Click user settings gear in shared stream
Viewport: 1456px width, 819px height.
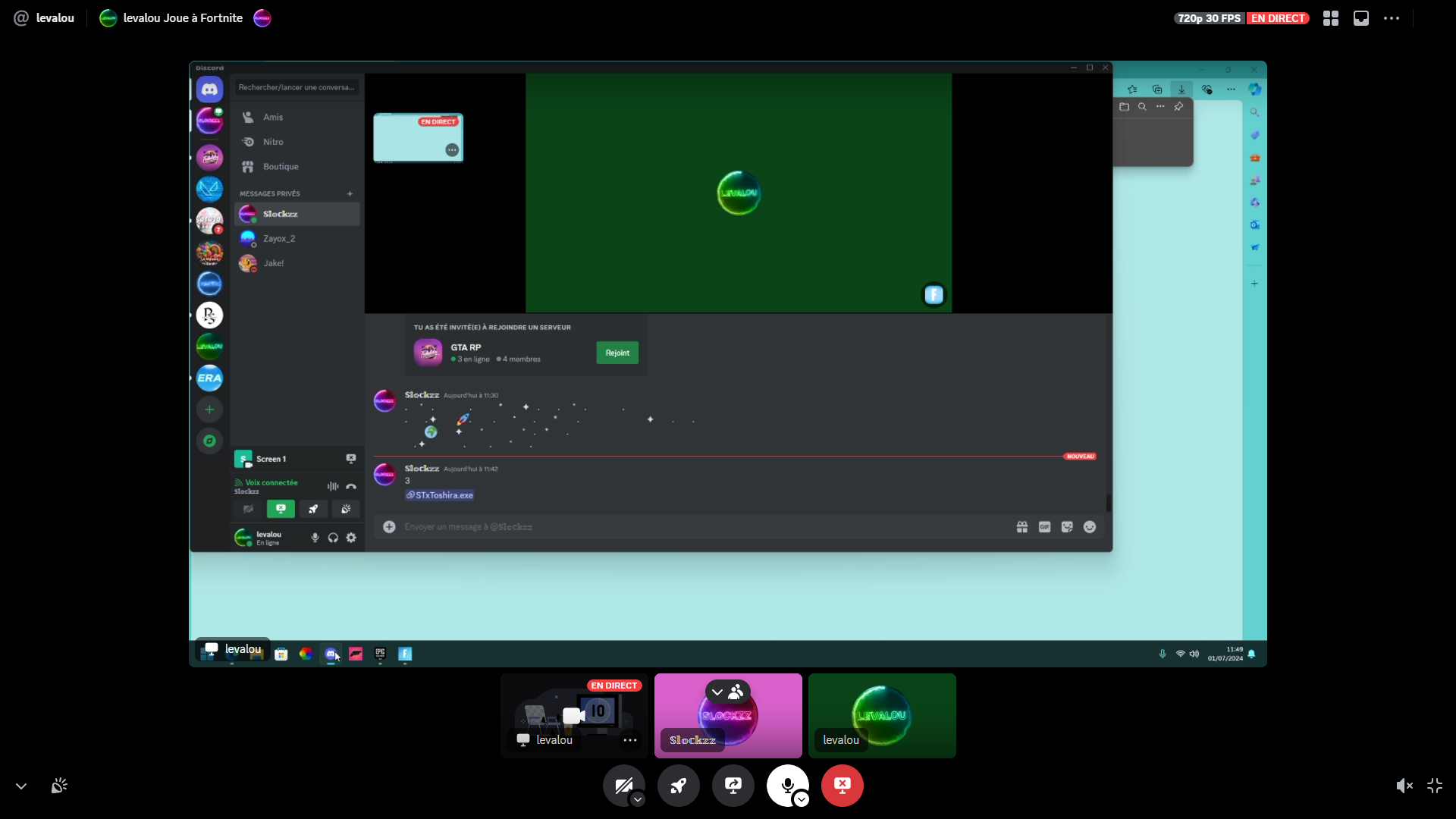click(351, 538)
